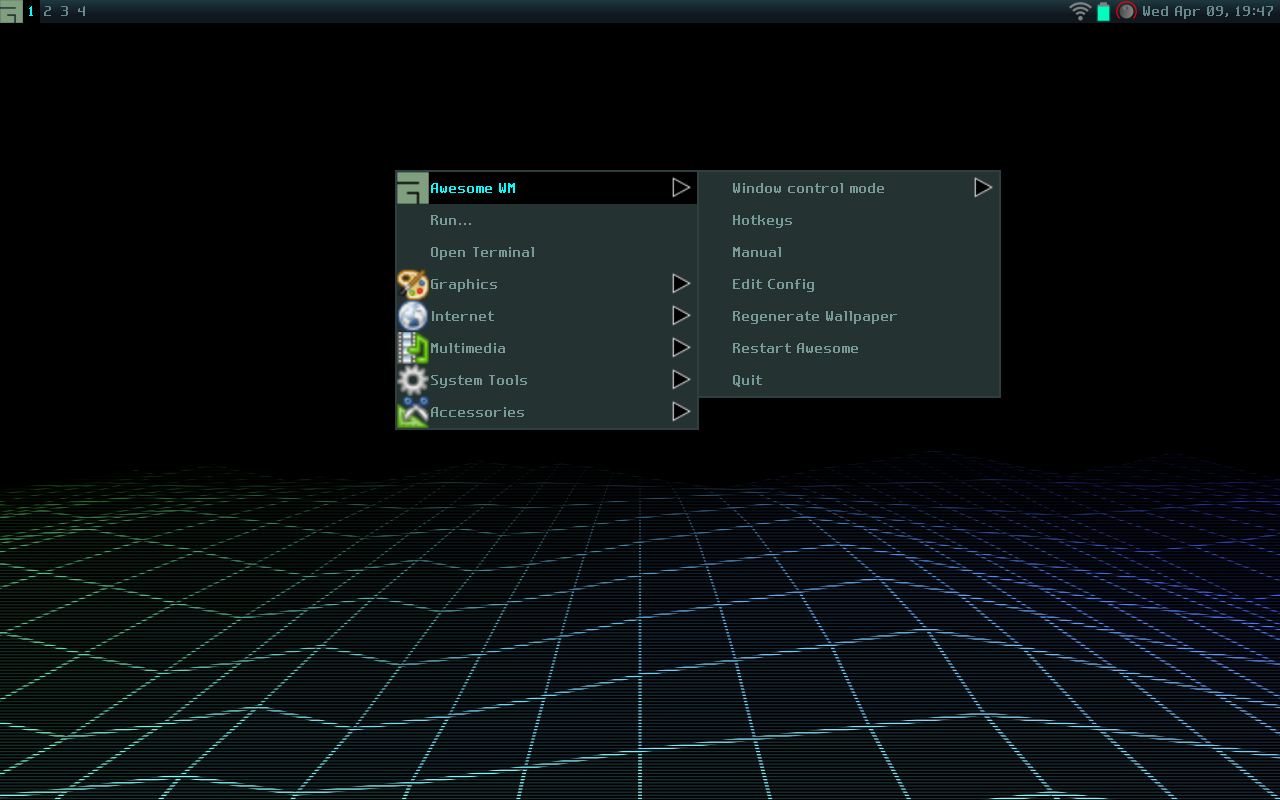Click Regenerate Wallpaper
The image size is (1280, 800).
849,316
